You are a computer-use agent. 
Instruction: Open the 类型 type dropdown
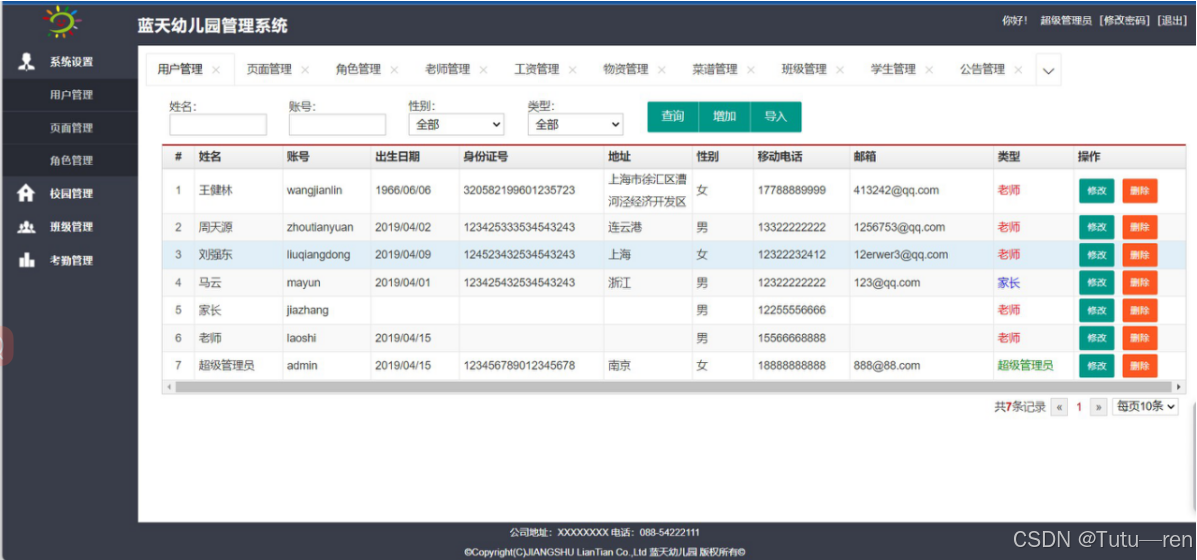click(x=576, y=124)
